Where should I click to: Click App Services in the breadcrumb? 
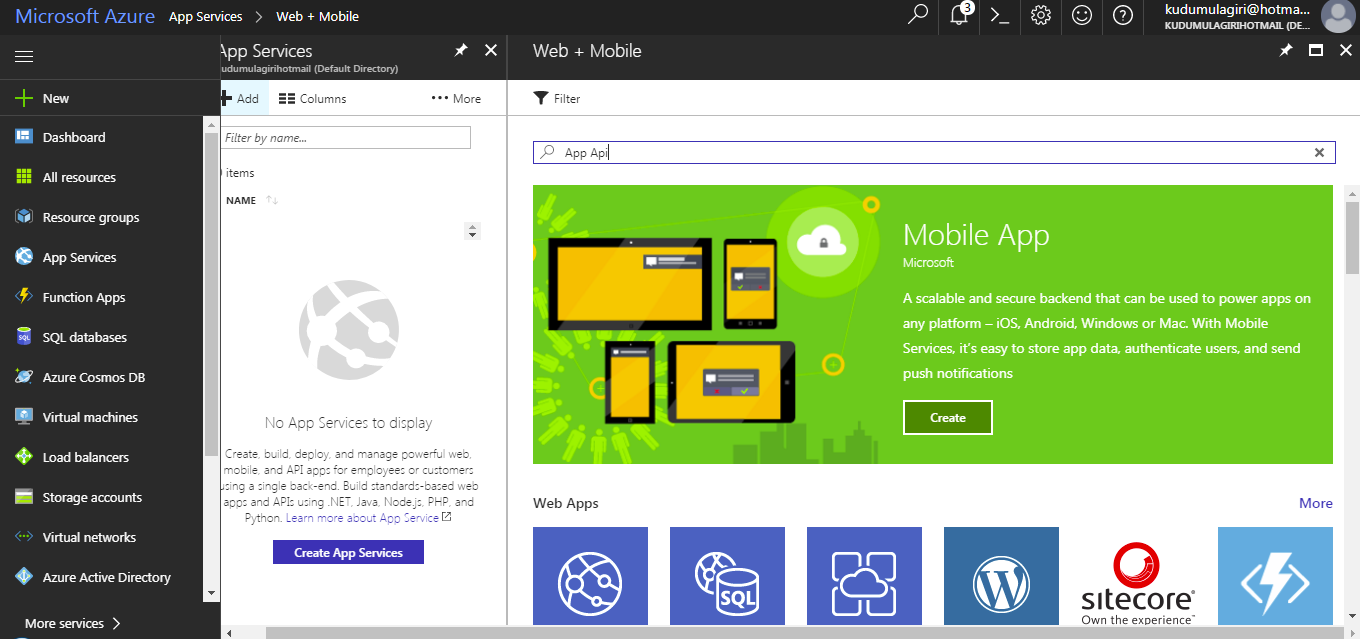(205, 16)
